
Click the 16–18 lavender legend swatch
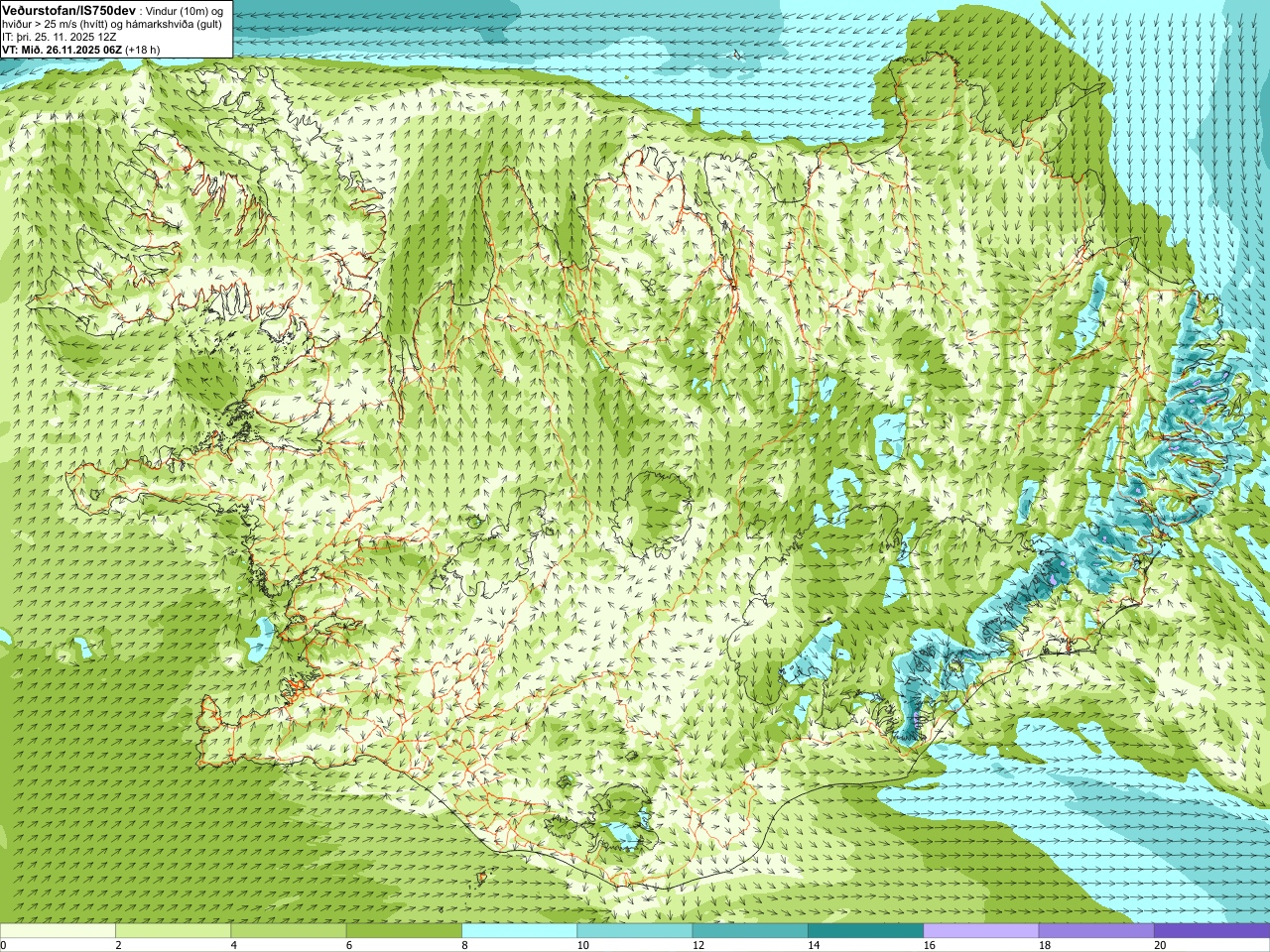pos(981,931)
